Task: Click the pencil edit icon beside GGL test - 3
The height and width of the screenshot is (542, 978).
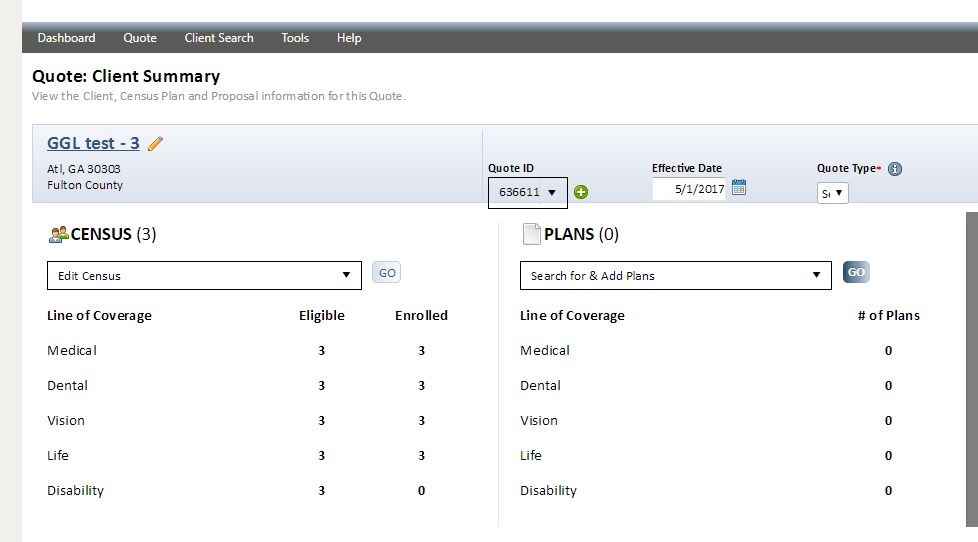Action: (x=155, y=144)
